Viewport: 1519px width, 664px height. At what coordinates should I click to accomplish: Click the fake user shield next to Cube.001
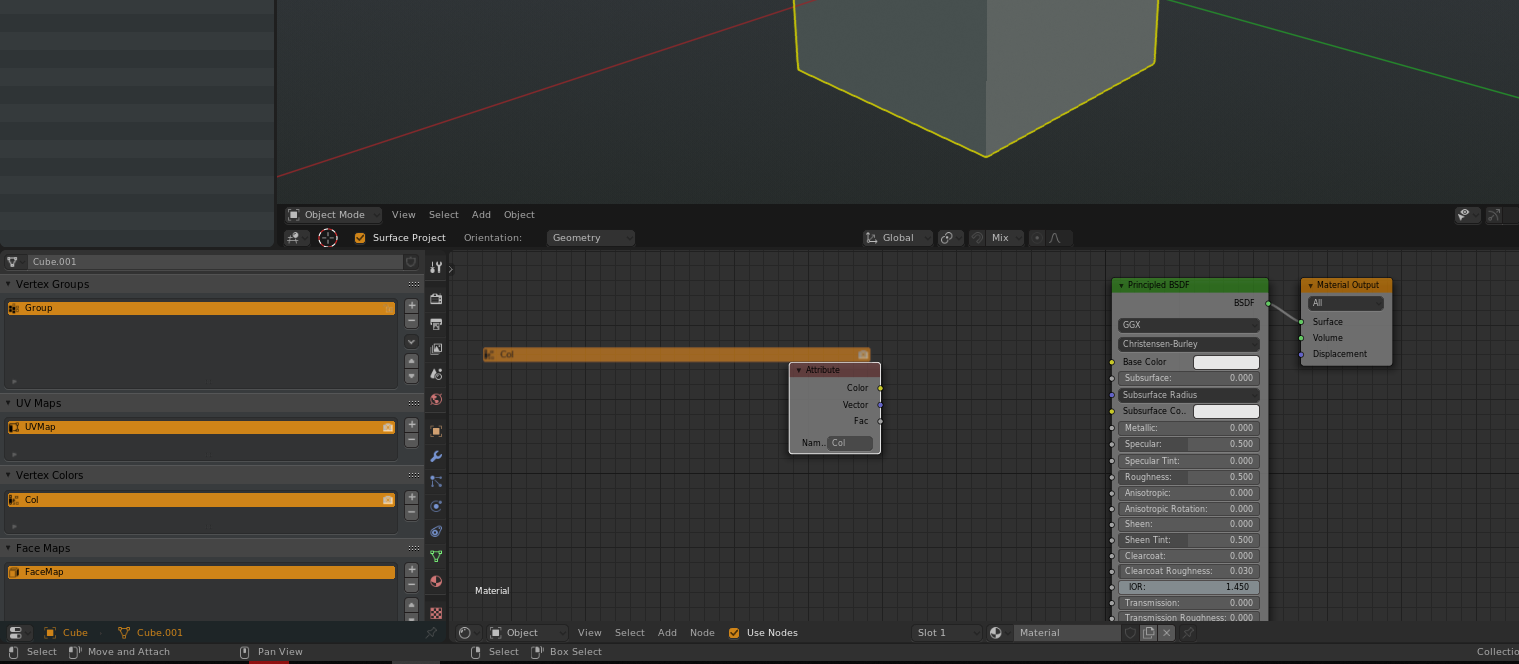point(410,262)
